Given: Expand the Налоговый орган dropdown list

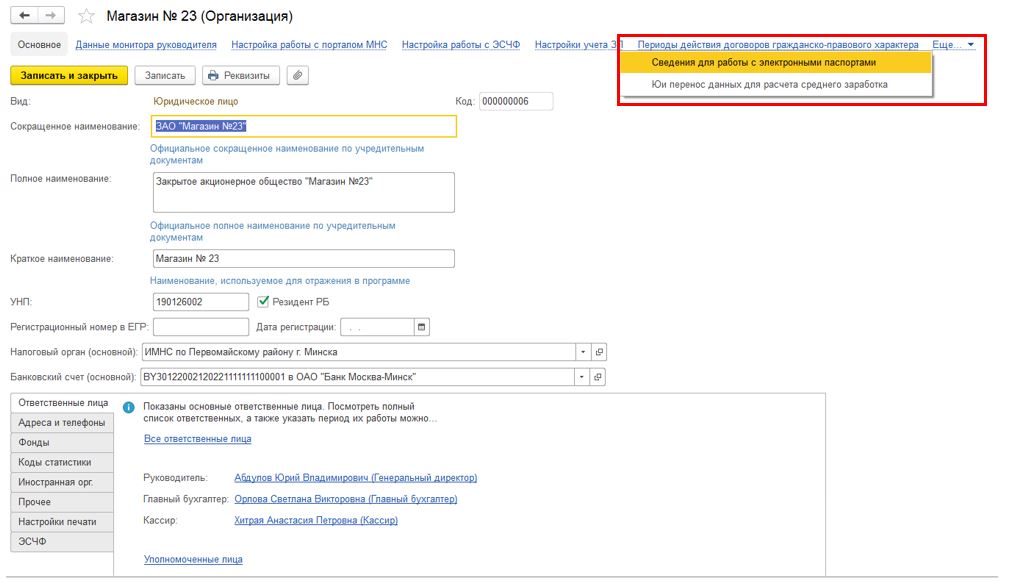Looking at the screenshot, I should click(582, 352).
